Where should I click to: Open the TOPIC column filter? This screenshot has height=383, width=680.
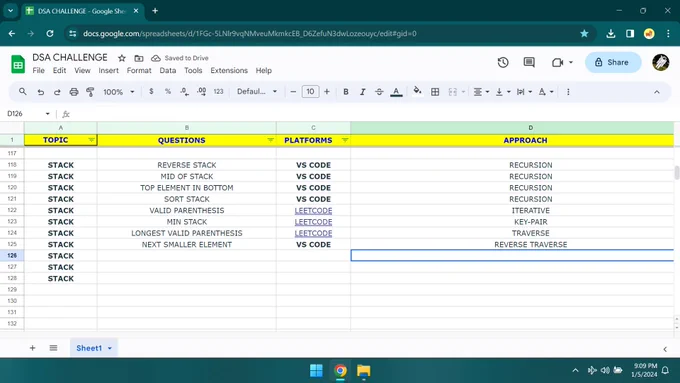click(x=91, y=140)
